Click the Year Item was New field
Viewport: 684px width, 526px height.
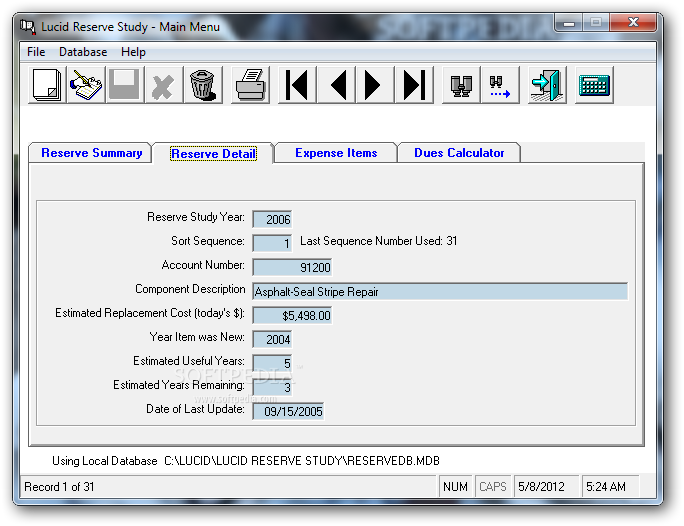tap(272, 339)
